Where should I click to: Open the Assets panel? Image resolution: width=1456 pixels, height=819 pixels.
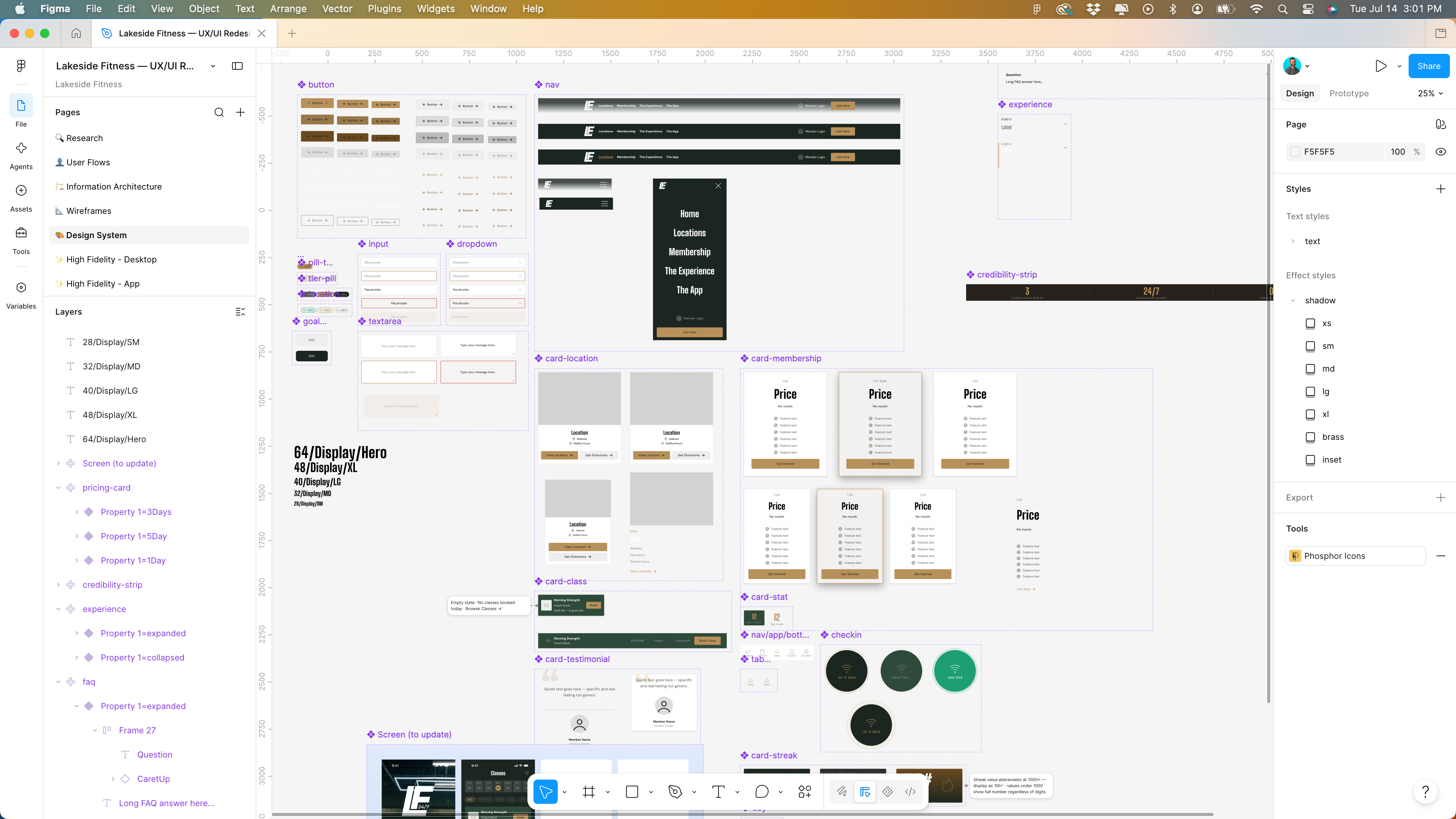click(21, 190)
